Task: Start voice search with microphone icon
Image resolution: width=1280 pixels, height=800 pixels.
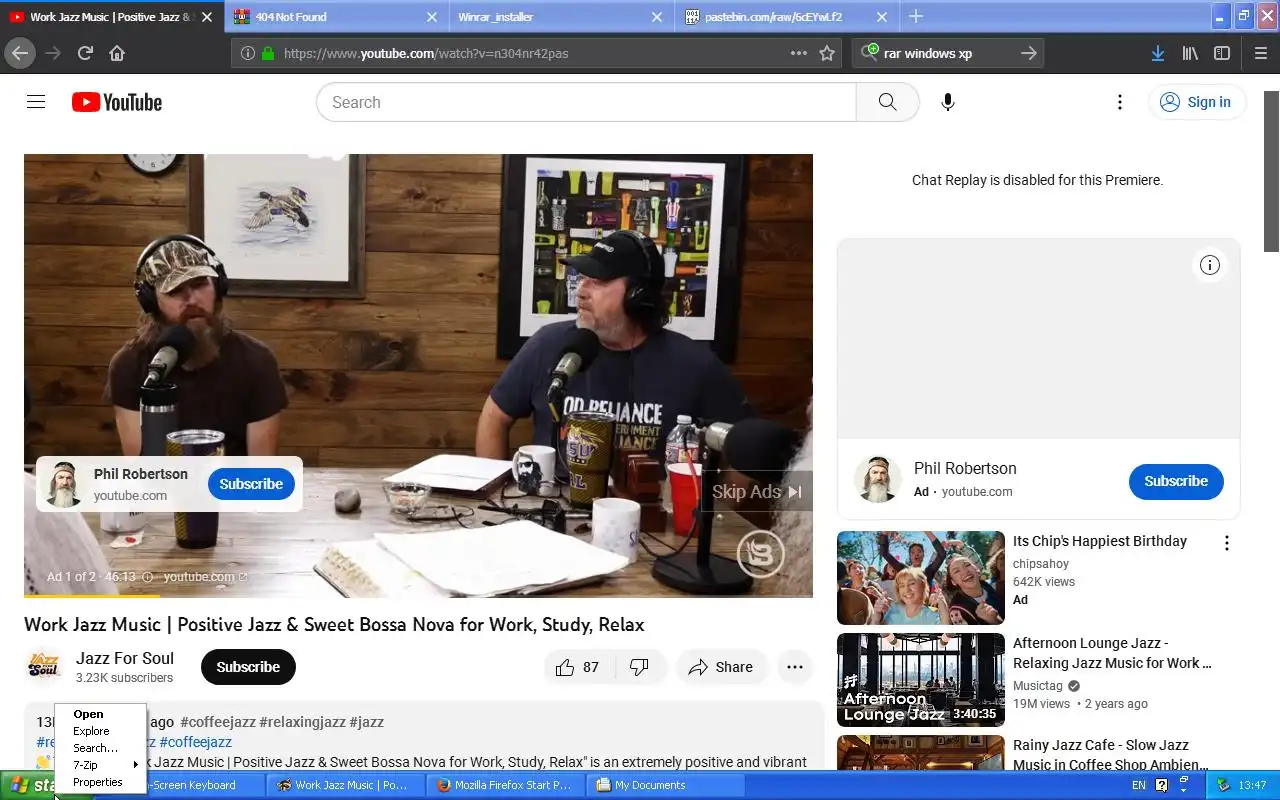Action: 948,102
